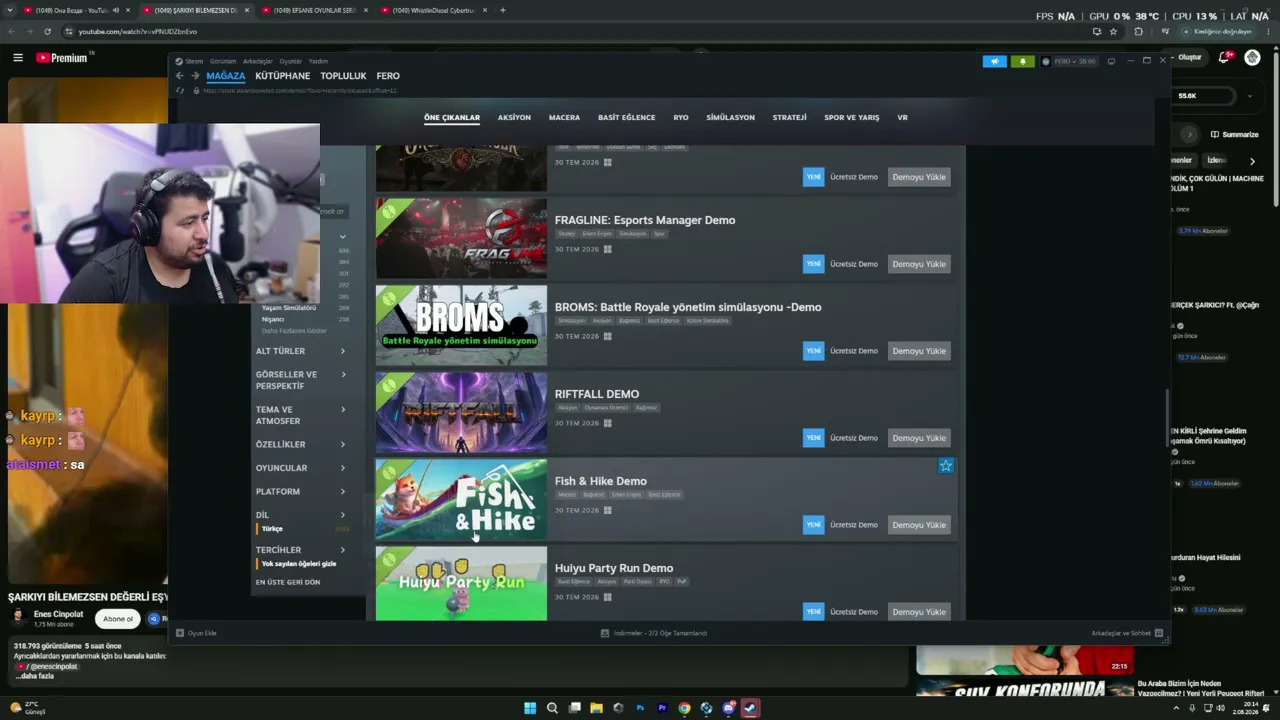Open YouTube notifications bell
The height and width of the screenshot is (720, 1280).
[x=1224, y=58]
